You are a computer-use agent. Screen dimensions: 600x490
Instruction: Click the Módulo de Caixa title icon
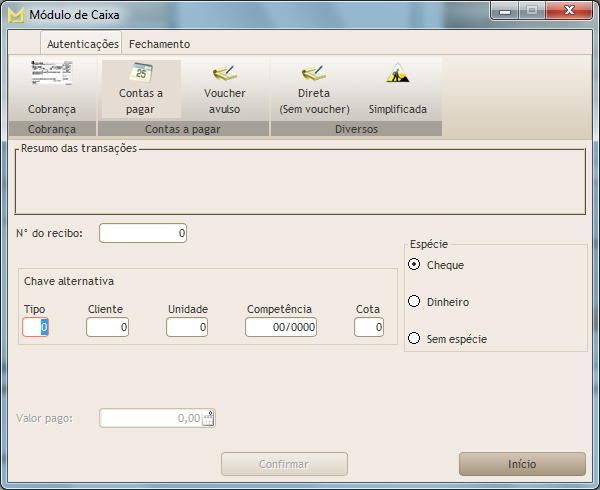pos(16,15)
